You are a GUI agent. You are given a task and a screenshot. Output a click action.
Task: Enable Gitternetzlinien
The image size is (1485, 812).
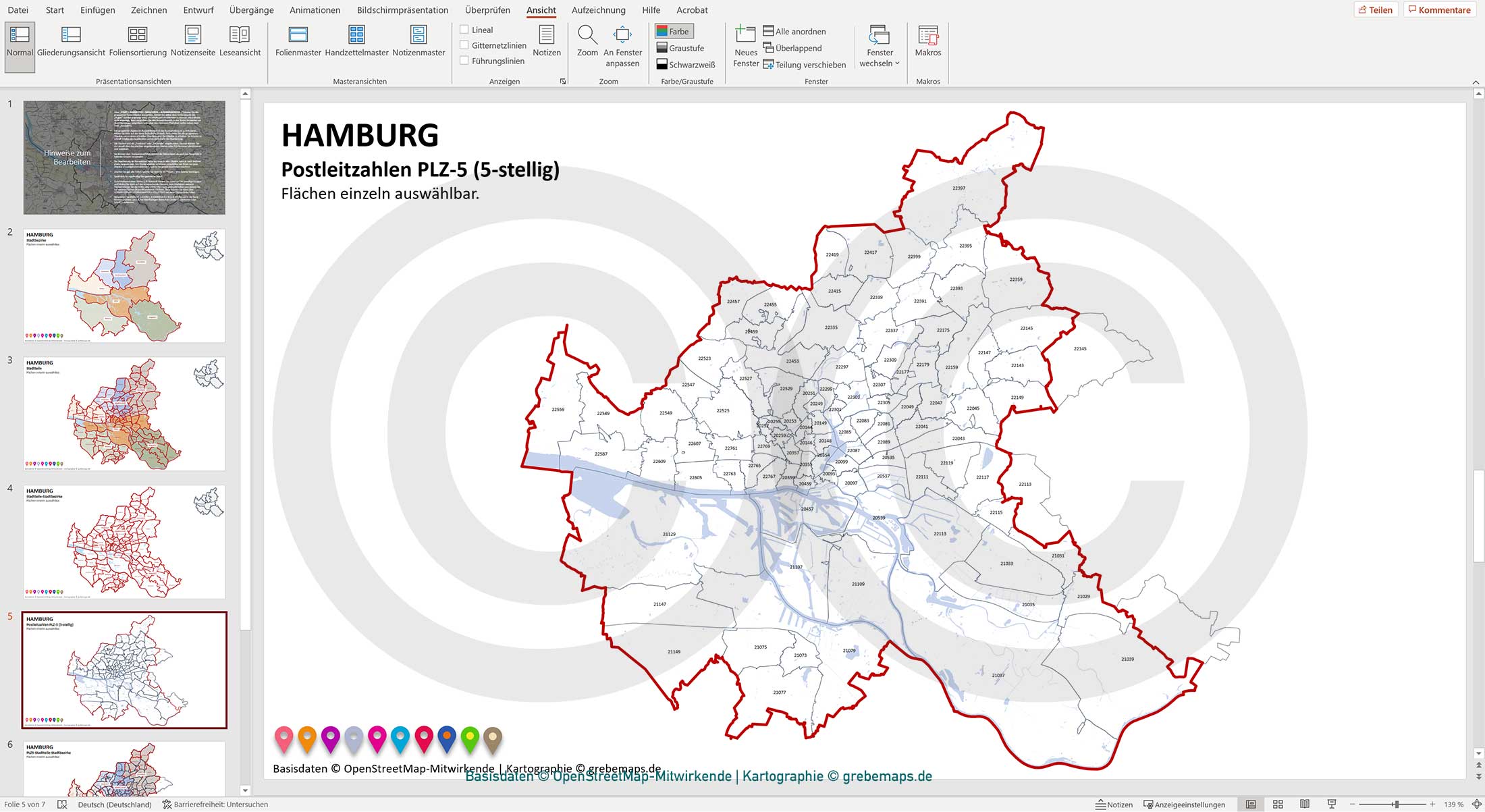click(x=464, y=45)
